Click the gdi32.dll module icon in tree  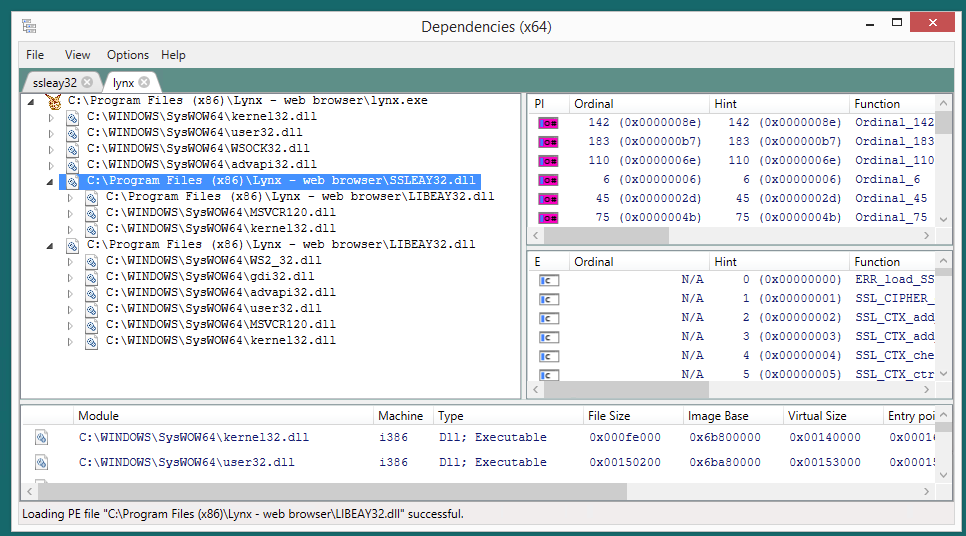(x=91, y=277)
